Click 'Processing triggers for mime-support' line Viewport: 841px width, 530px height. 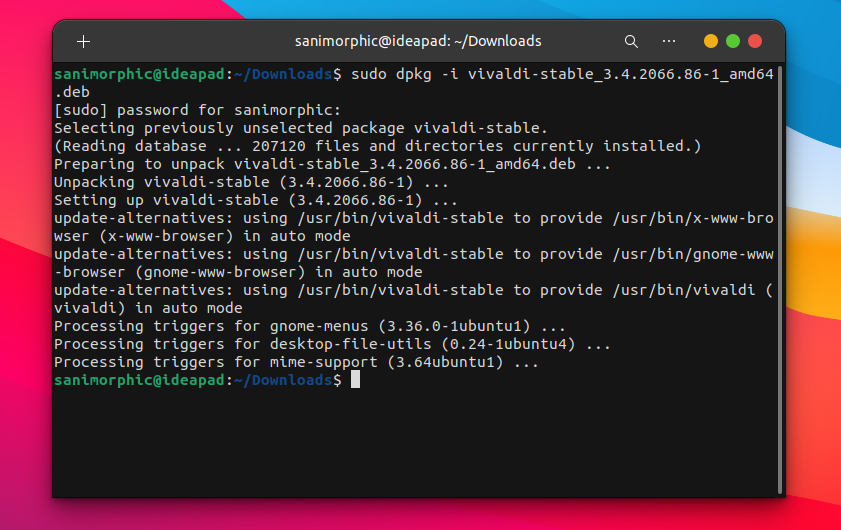[296, 362]
